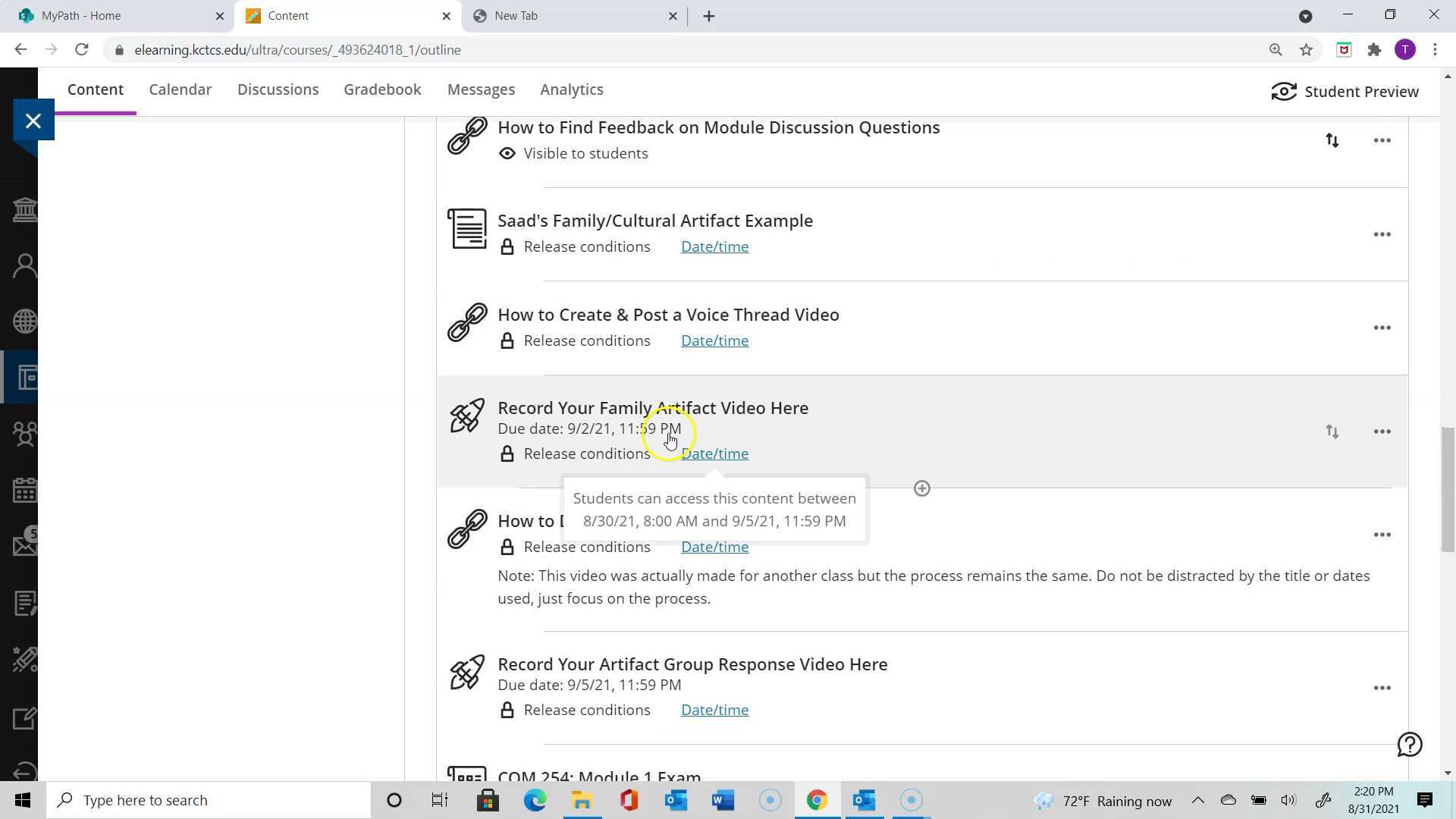Image resolution: width=1456 pixels, height=819 pixels.
Task: Activate Student Preview mode
Action: [1346, 91]
